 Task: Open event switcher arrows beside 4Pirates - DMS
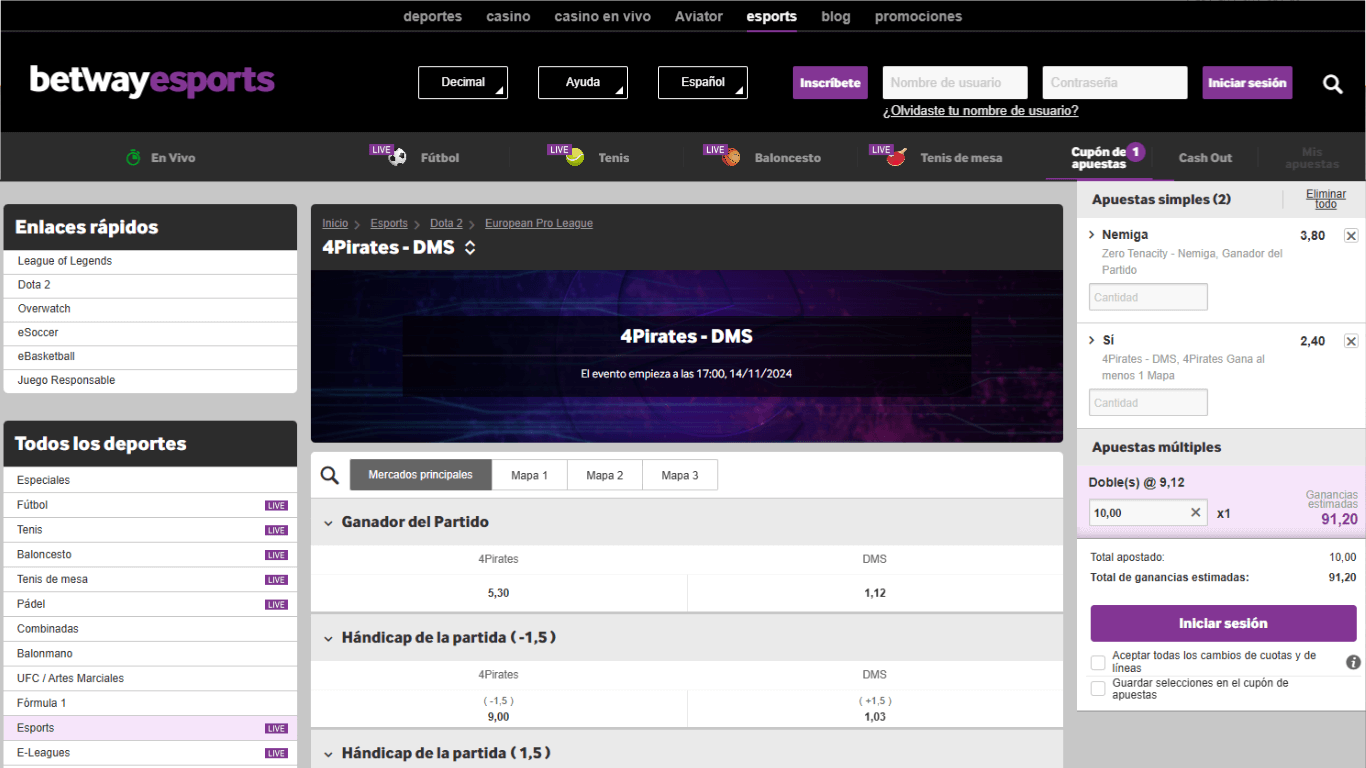coord(470,247)
